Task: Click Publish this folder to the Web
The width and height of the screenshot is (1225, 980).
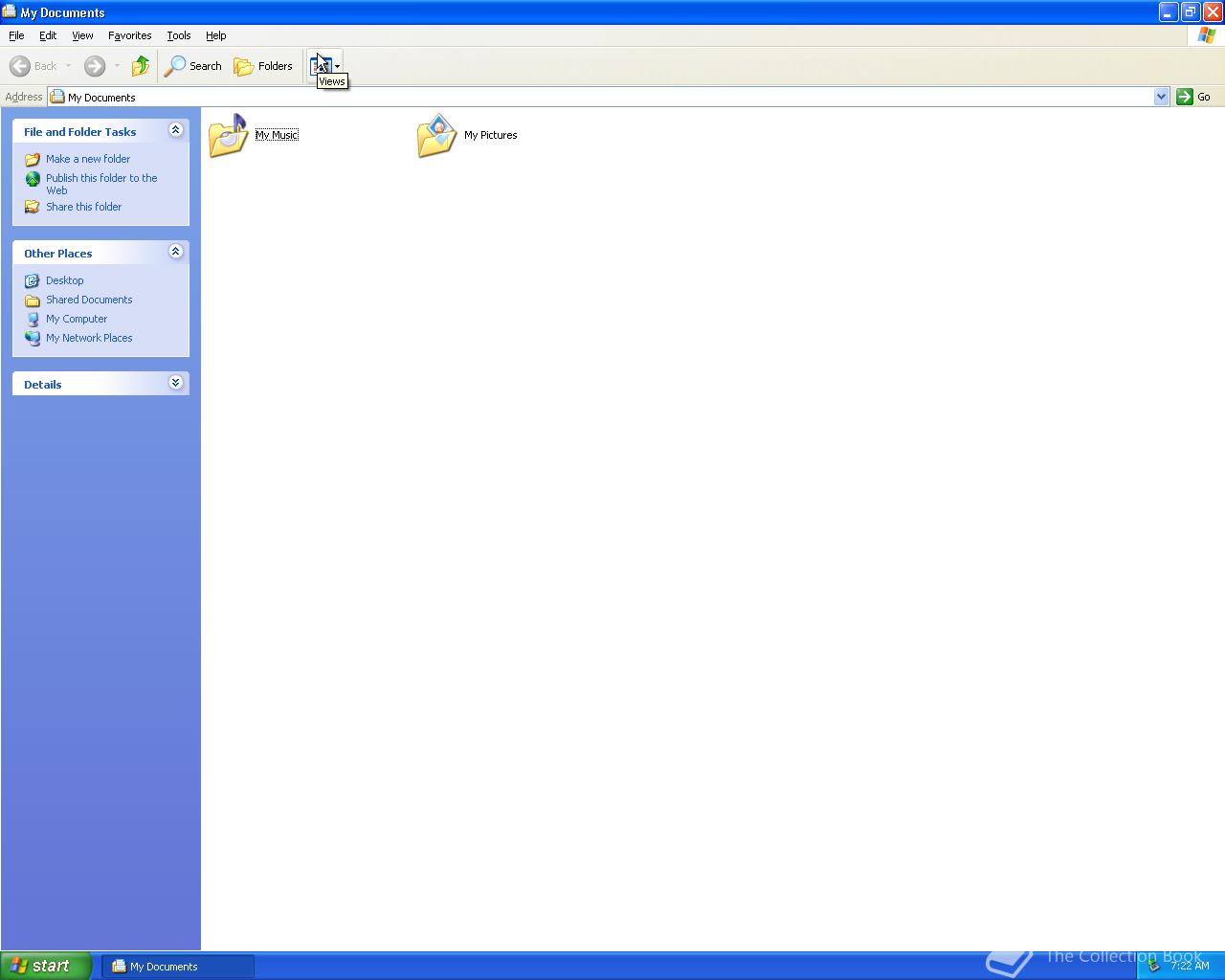Action: pyautogui.click(x=101, y=184)
